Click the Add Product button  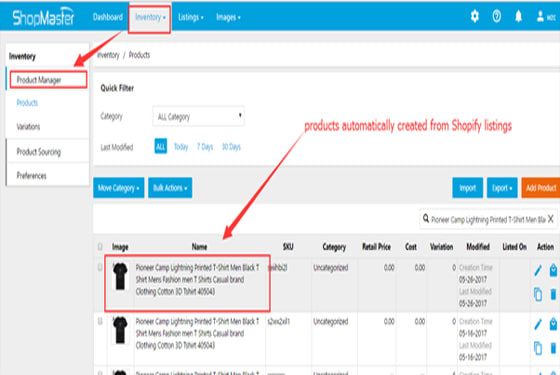541,188
